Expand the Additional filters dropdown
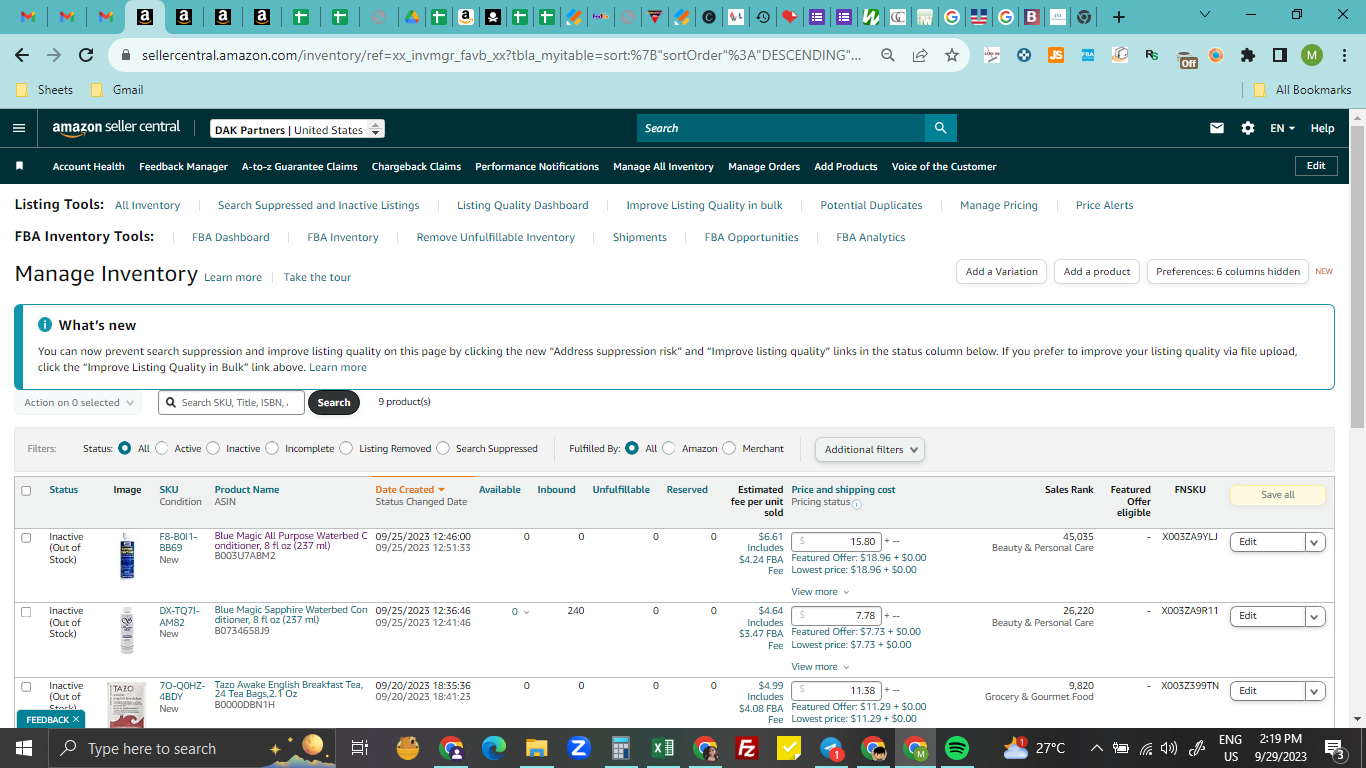The height and width of the screenshot is (768, 1366). tap(870, 450)
